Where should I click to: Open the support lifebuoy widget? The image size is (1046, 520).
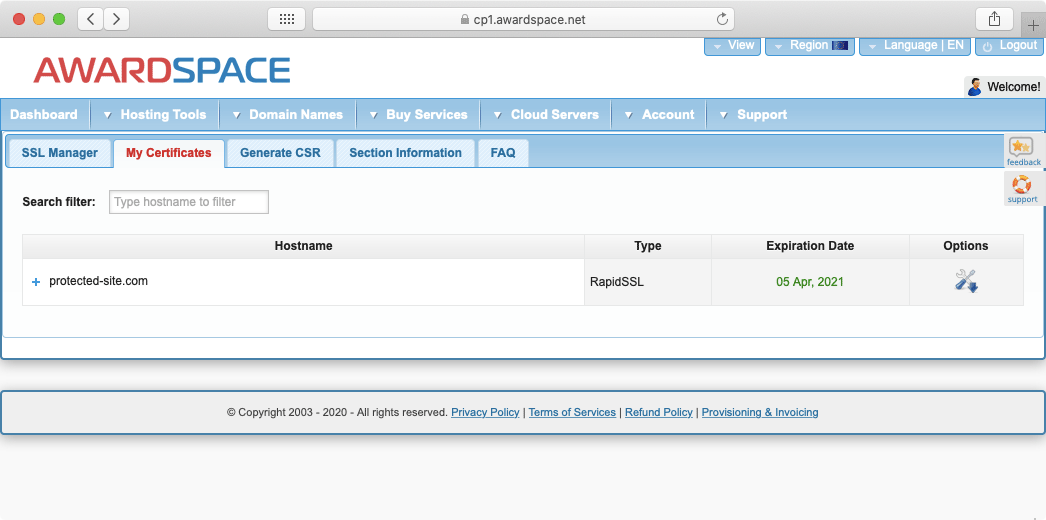coord(1022,188)
